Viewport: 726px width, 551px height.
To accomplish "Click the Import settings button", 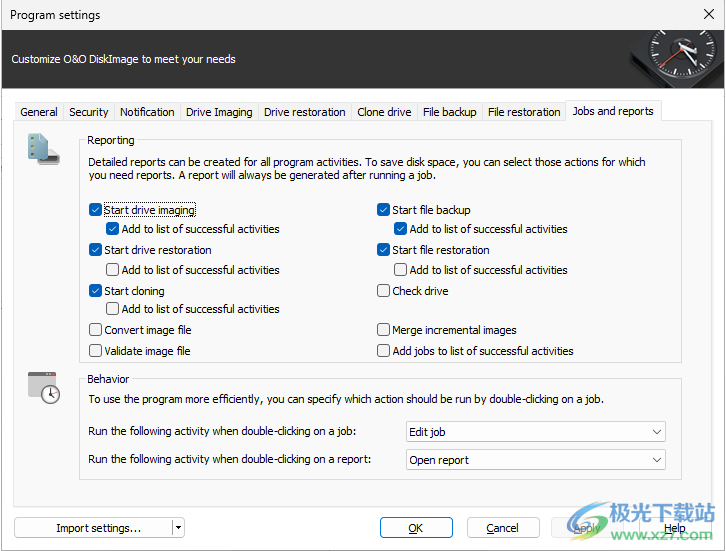I will coord(94,528).
